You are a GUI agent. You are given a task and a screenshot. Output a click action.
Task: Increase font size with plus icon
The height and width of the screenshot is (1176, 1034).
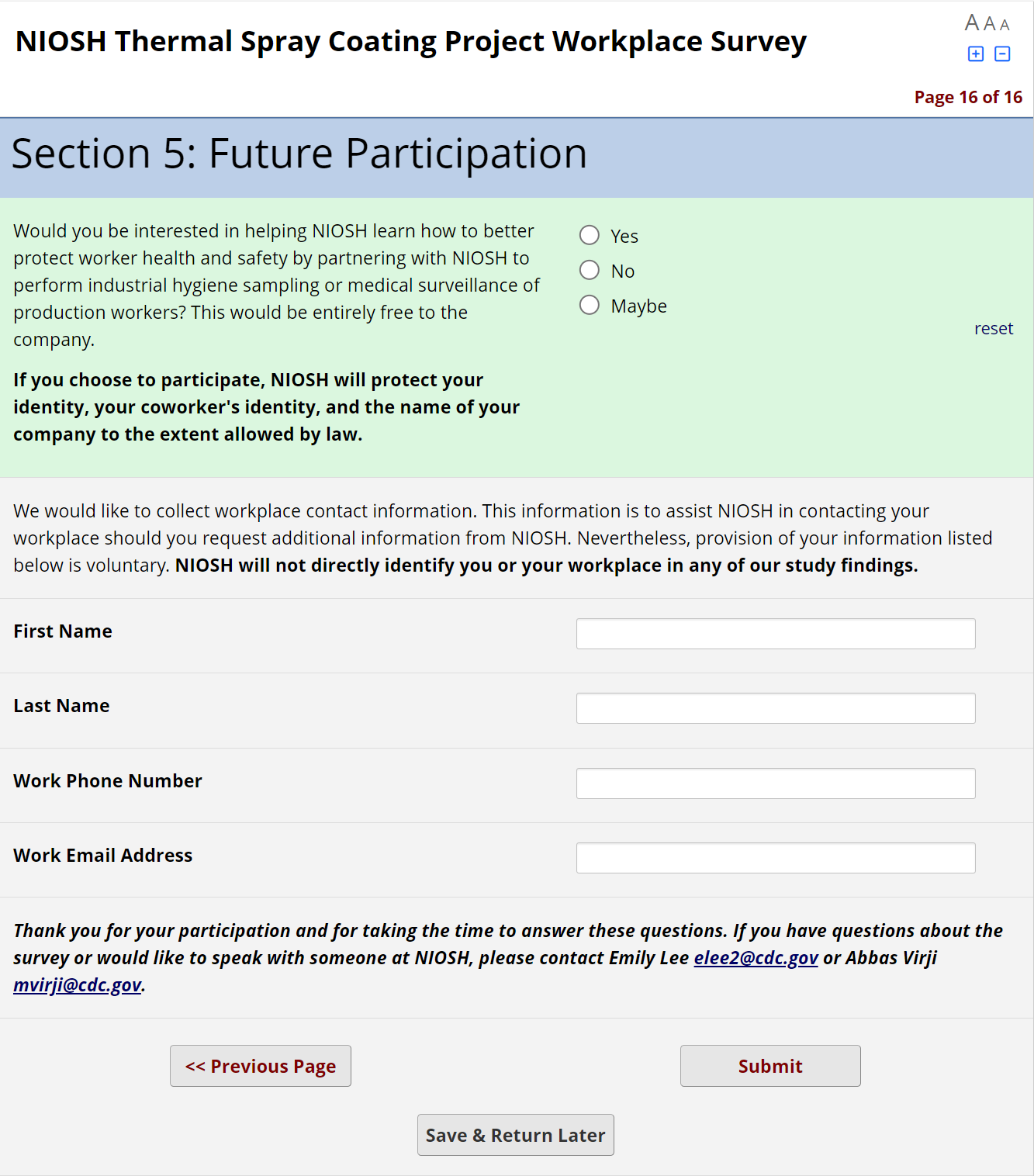(x=976, y=54)
